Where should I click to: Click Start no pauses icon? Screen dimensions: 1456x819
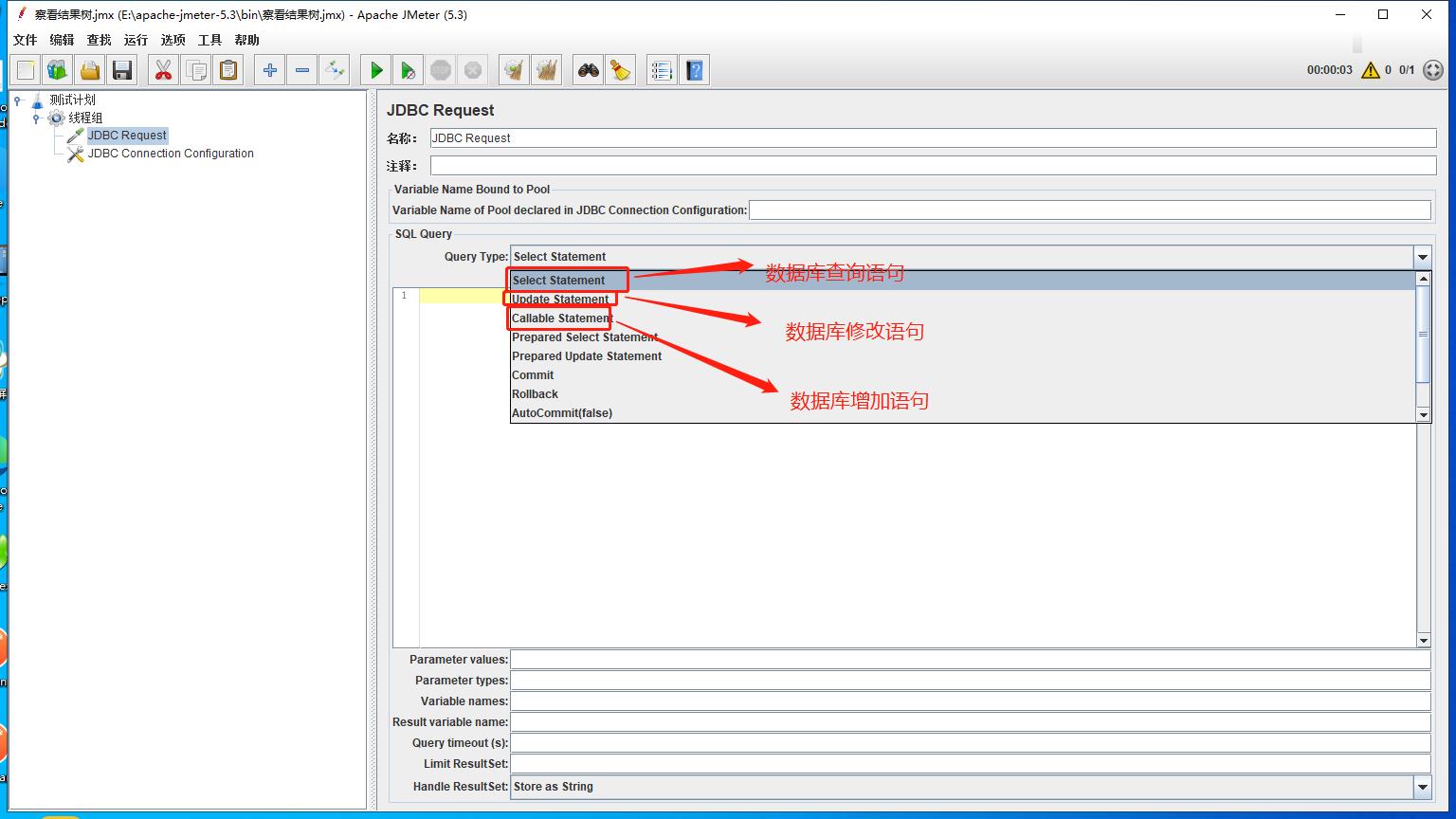(x=408, y=70)
